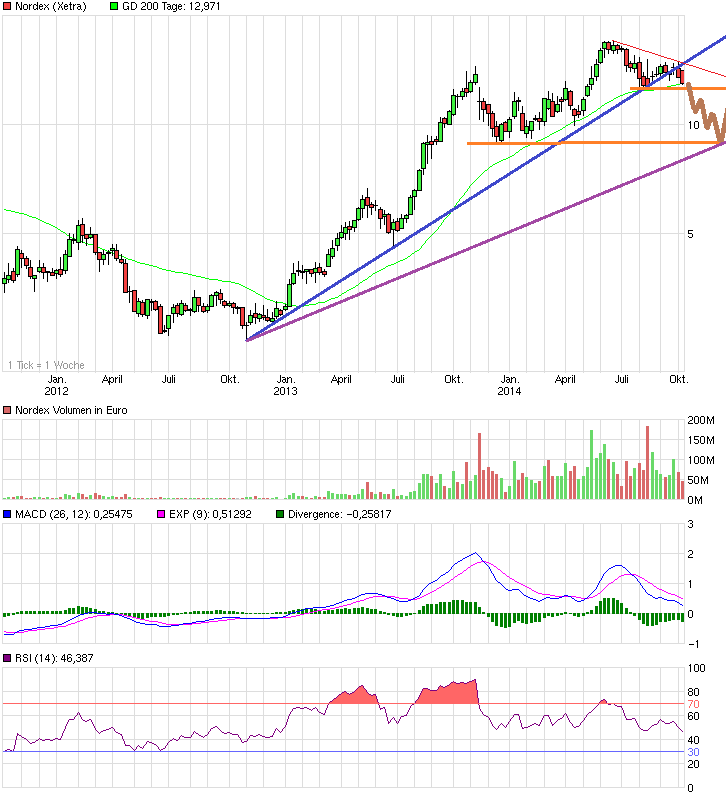Click the RSI axis label '40'
The image size is (726, 796).
click(x=694, y=740)
